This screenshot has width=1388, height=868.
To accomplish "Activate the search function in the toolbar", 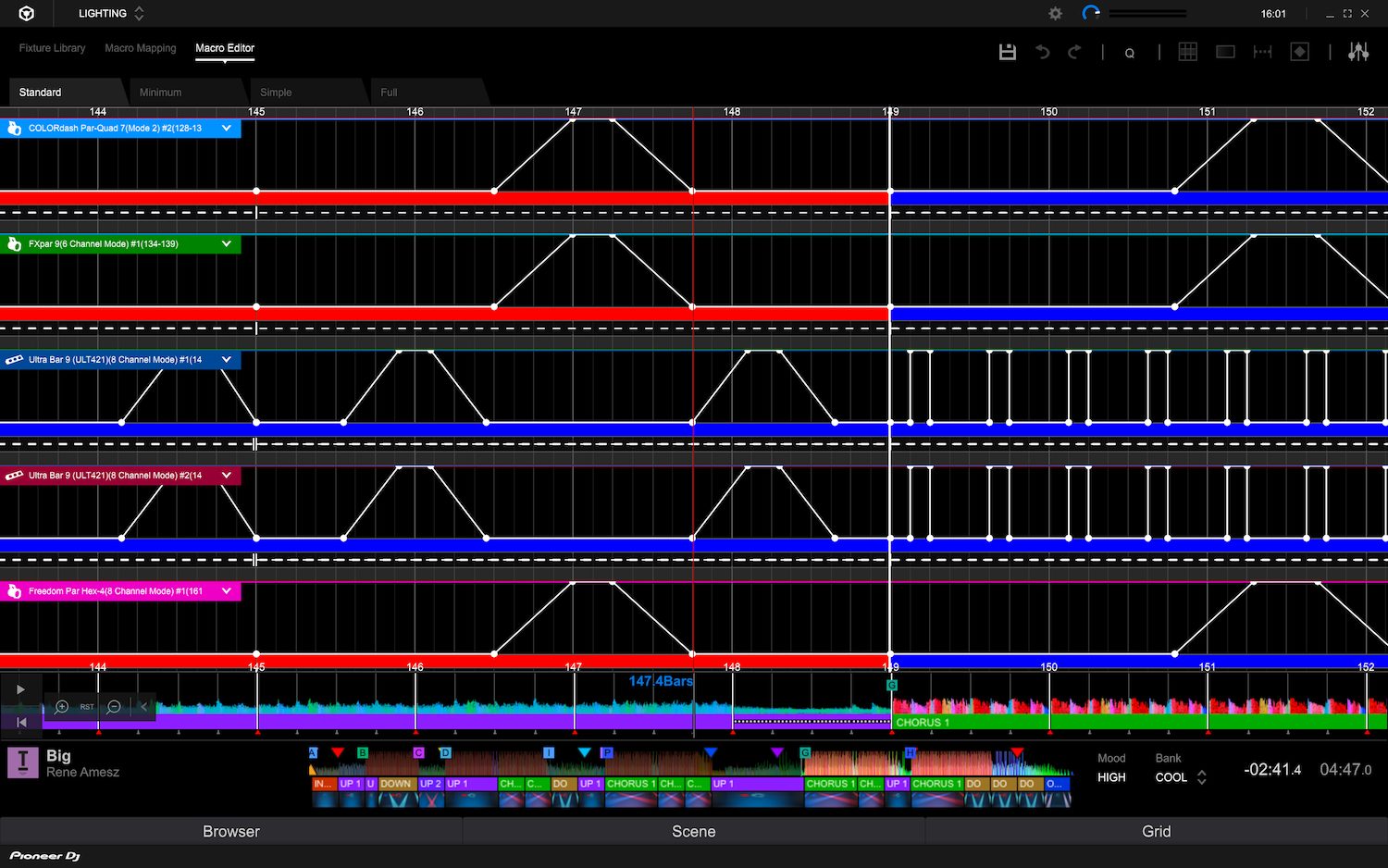I will pos(1130,53).
